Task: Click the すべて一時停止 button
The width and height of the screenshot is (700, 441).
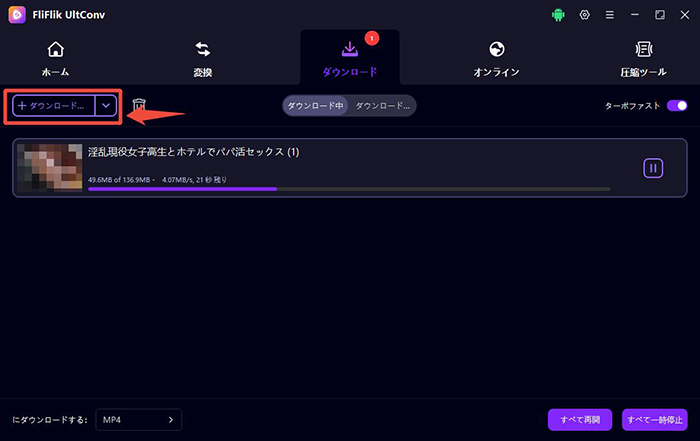Action: click(654, 420)
